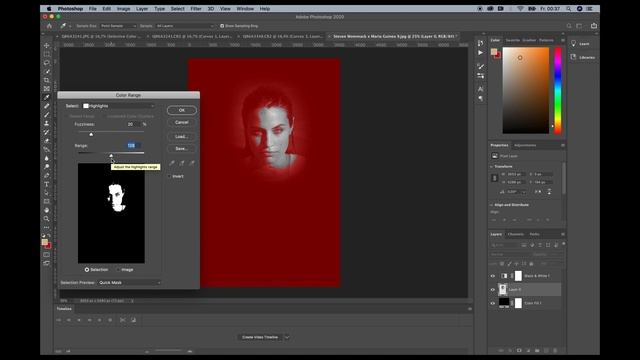Open the Actions panel play icon
This screenshot has width=640, height=360.
(480, 53)
